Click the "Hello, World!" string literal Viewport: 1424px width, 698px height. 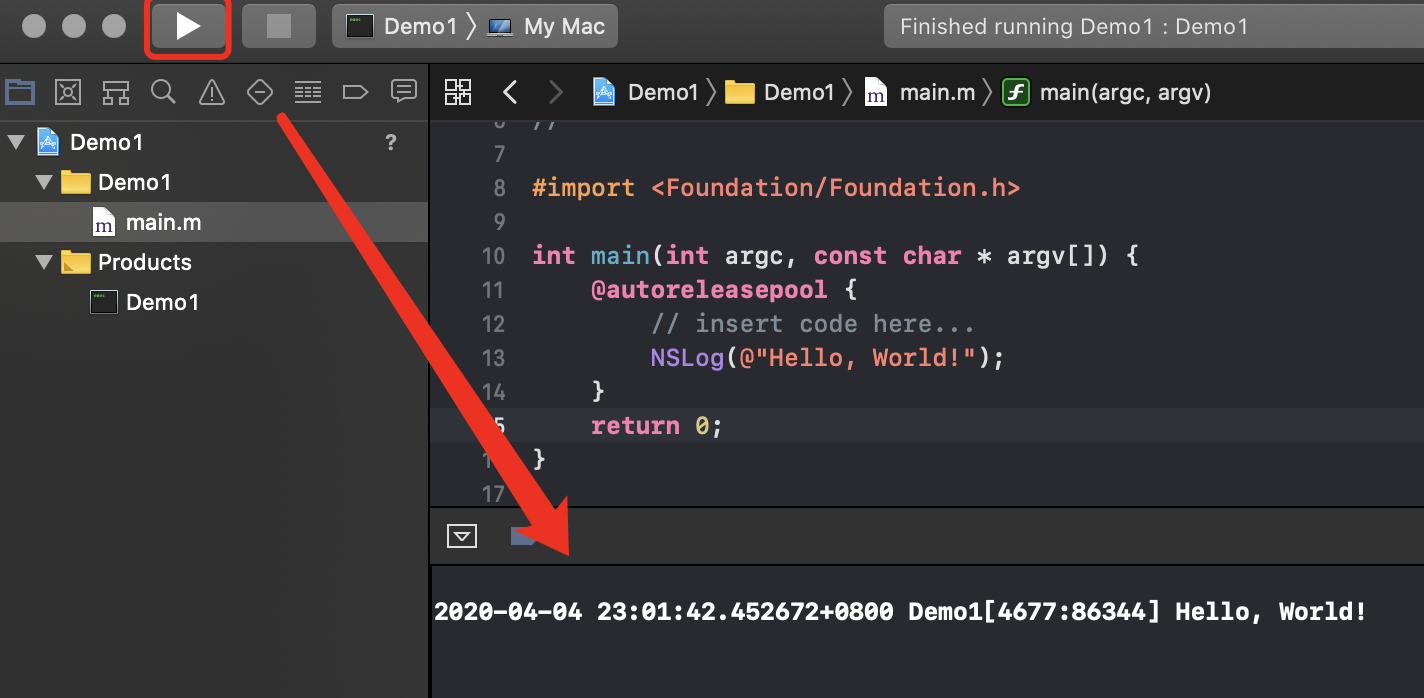pos(857,358)
